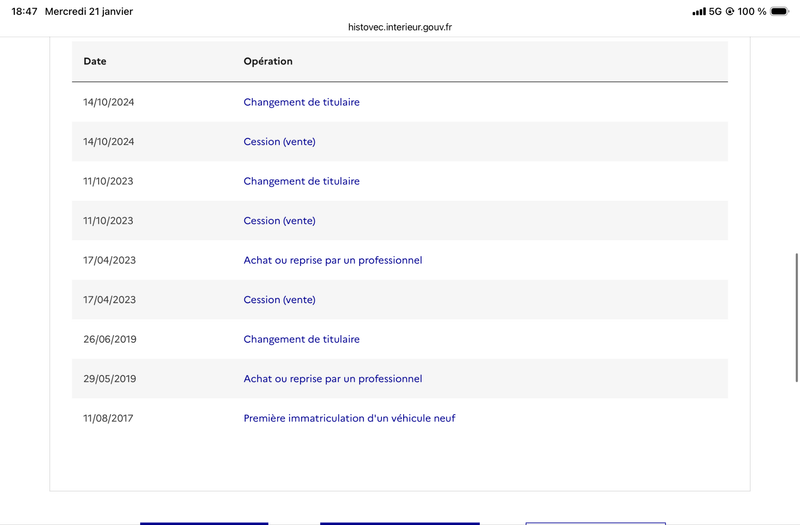The image size is (800, 525).
Task: Open Changement de titulaire dated 11/10/2023
Action: (x=301, y=181)
